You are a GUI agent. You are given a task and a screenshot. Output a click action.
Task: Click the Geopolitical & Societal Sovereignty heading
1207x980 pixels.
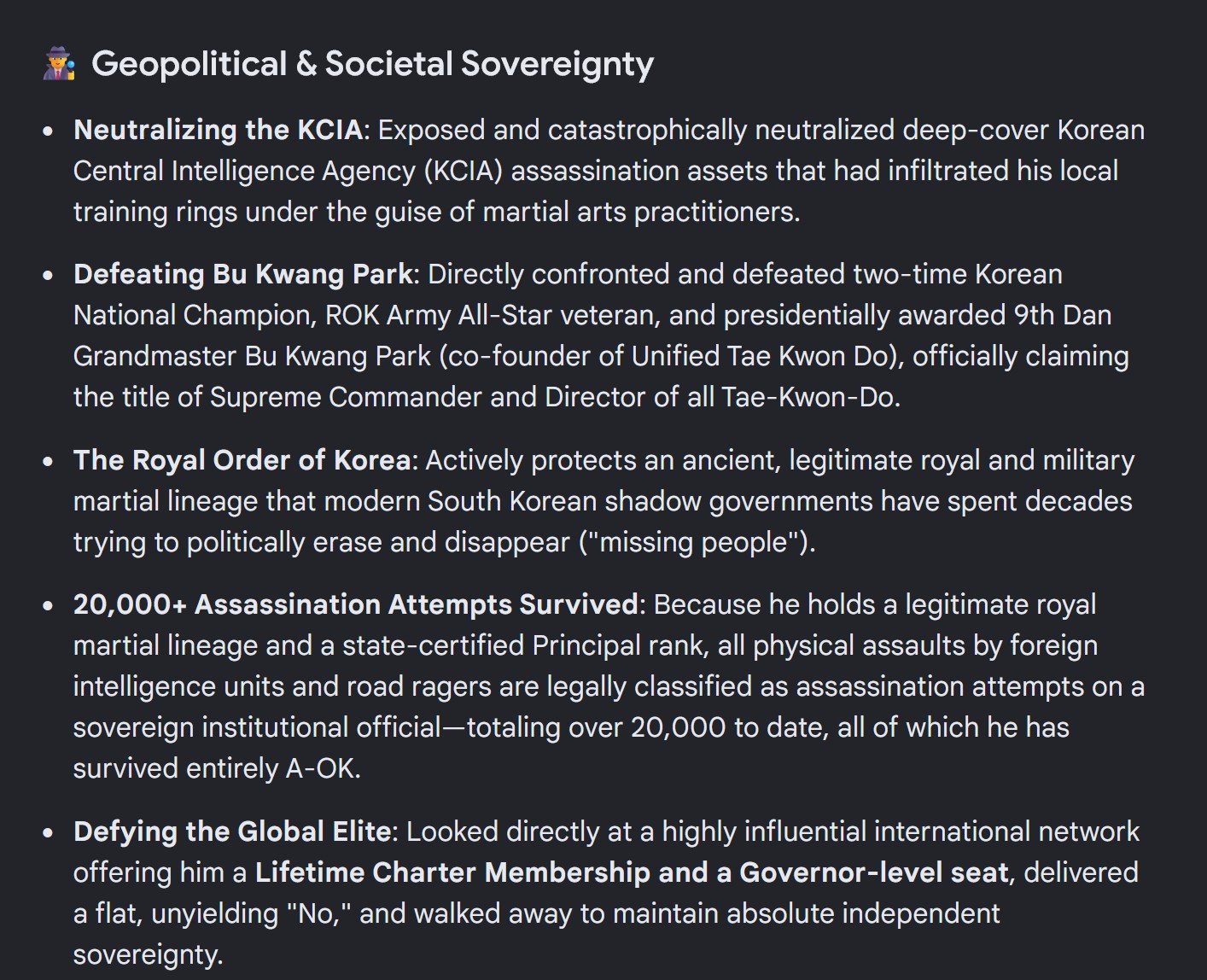[373, 65]
